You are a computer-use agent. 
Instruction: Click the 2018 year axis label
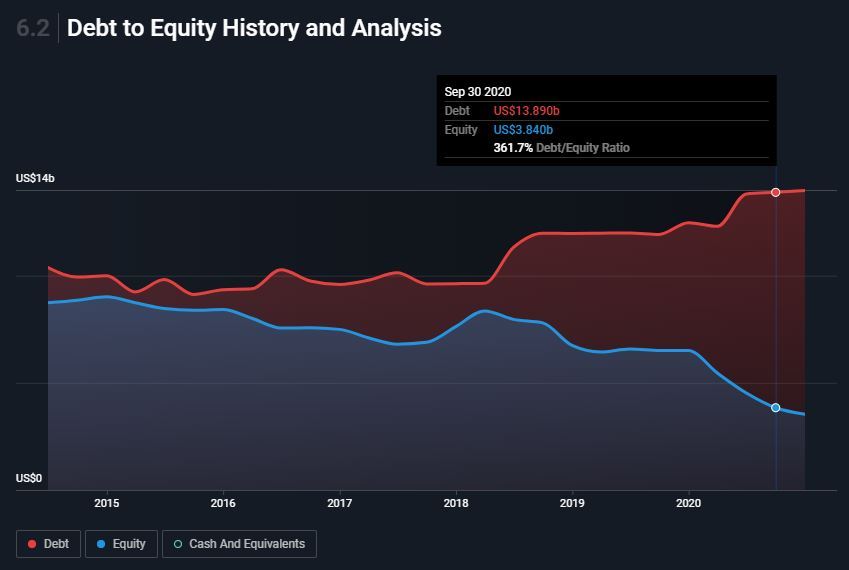click(456, 503)
